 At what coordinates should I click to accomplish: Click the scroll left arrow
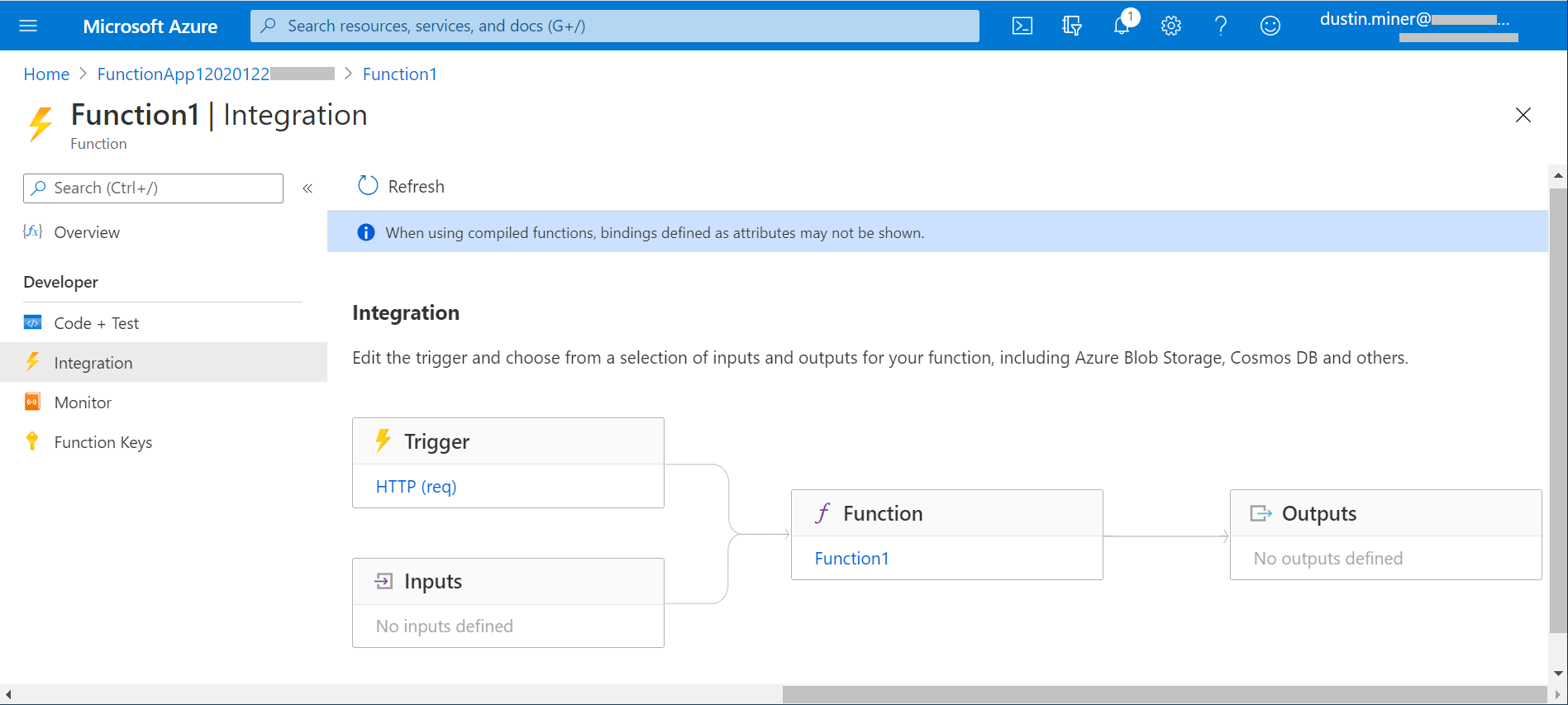click(8, 695)
